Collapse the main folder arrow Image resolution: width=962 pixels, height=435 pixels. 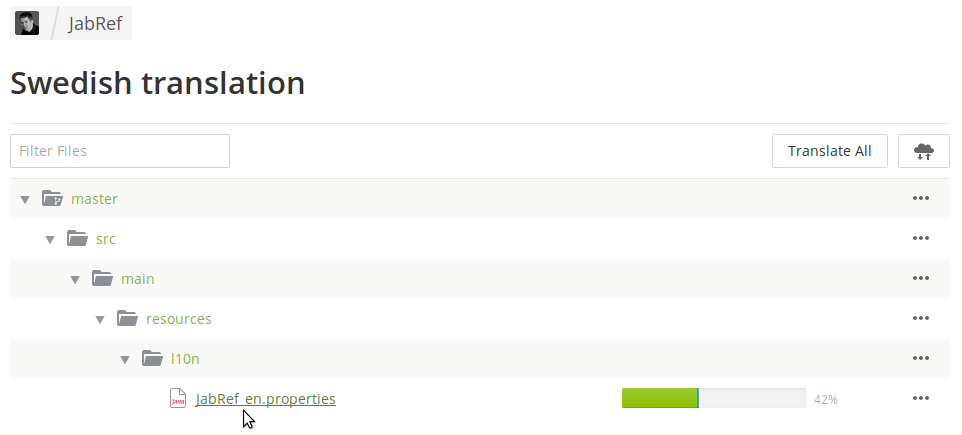point(75,279)
